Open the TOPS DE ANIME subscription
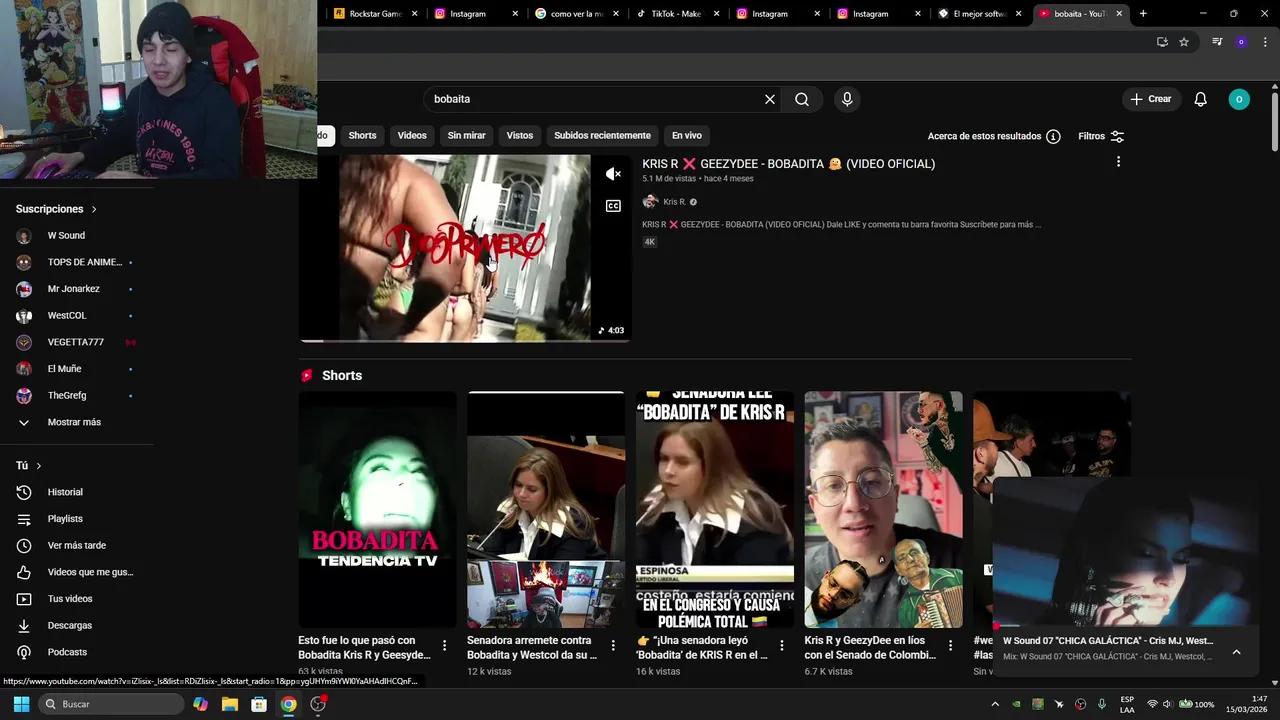The image size is (1280, 720). pyautogui.click(x=75, y=262)
